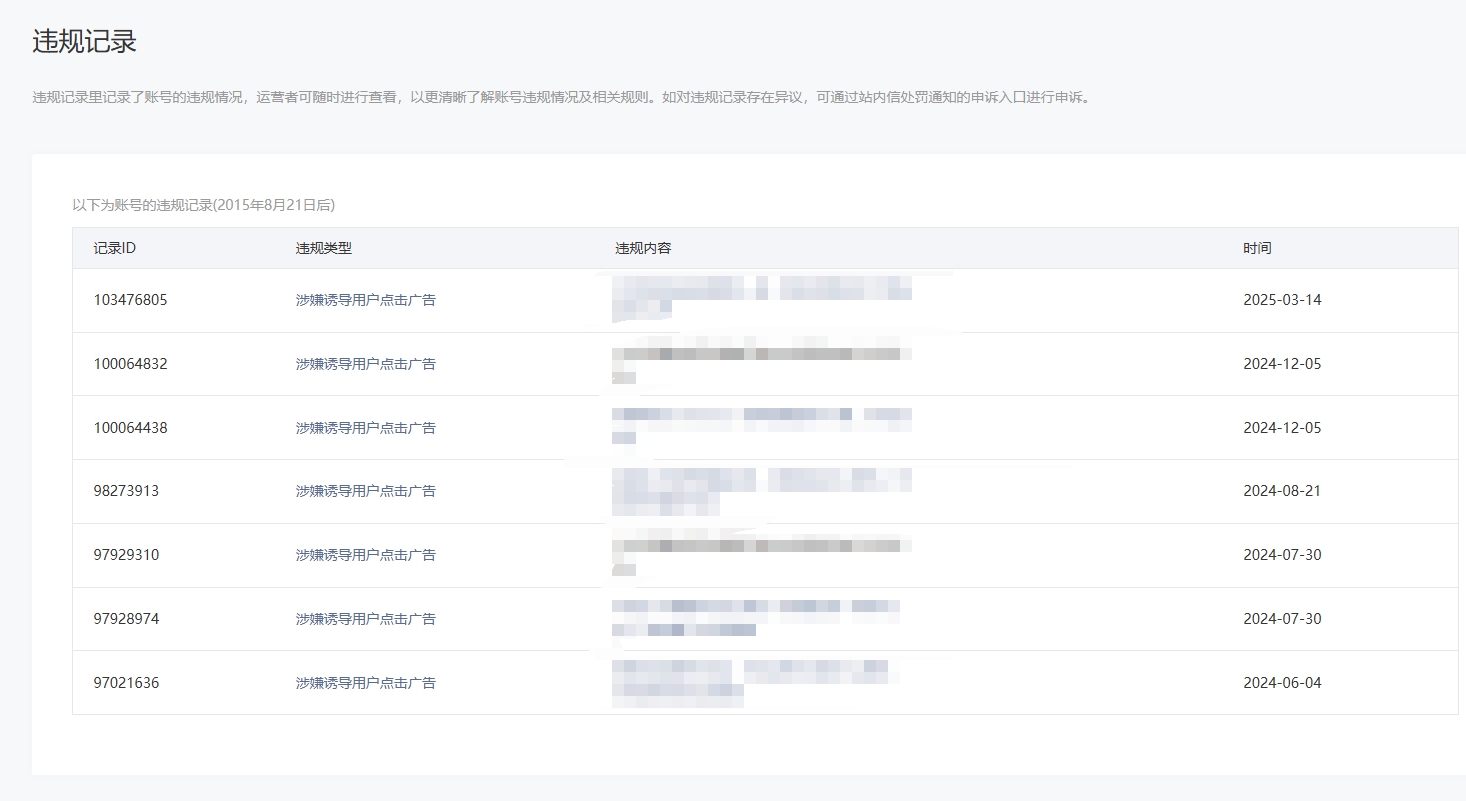This screenshot has width=1466, height=801.
Task: Click violation type link for record 100064832
Action: coord(365,364)
